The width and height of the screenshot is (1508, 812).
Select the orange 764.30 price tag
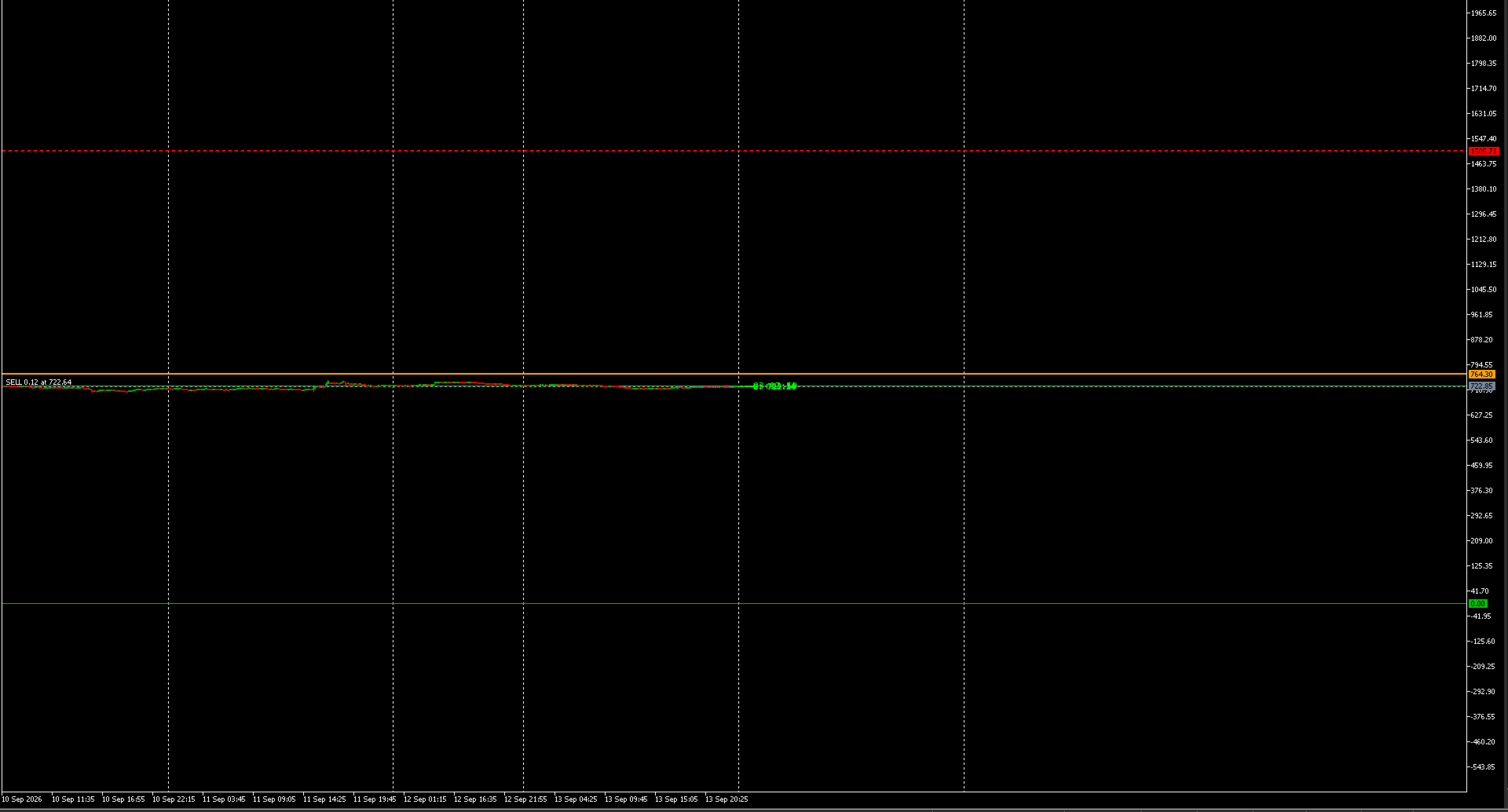coord(1482,375)
